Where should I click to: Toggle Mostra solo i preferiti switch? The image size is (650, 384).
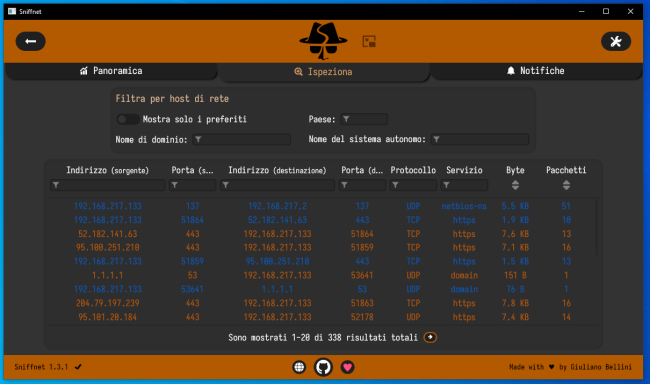(x=128, y=119)
